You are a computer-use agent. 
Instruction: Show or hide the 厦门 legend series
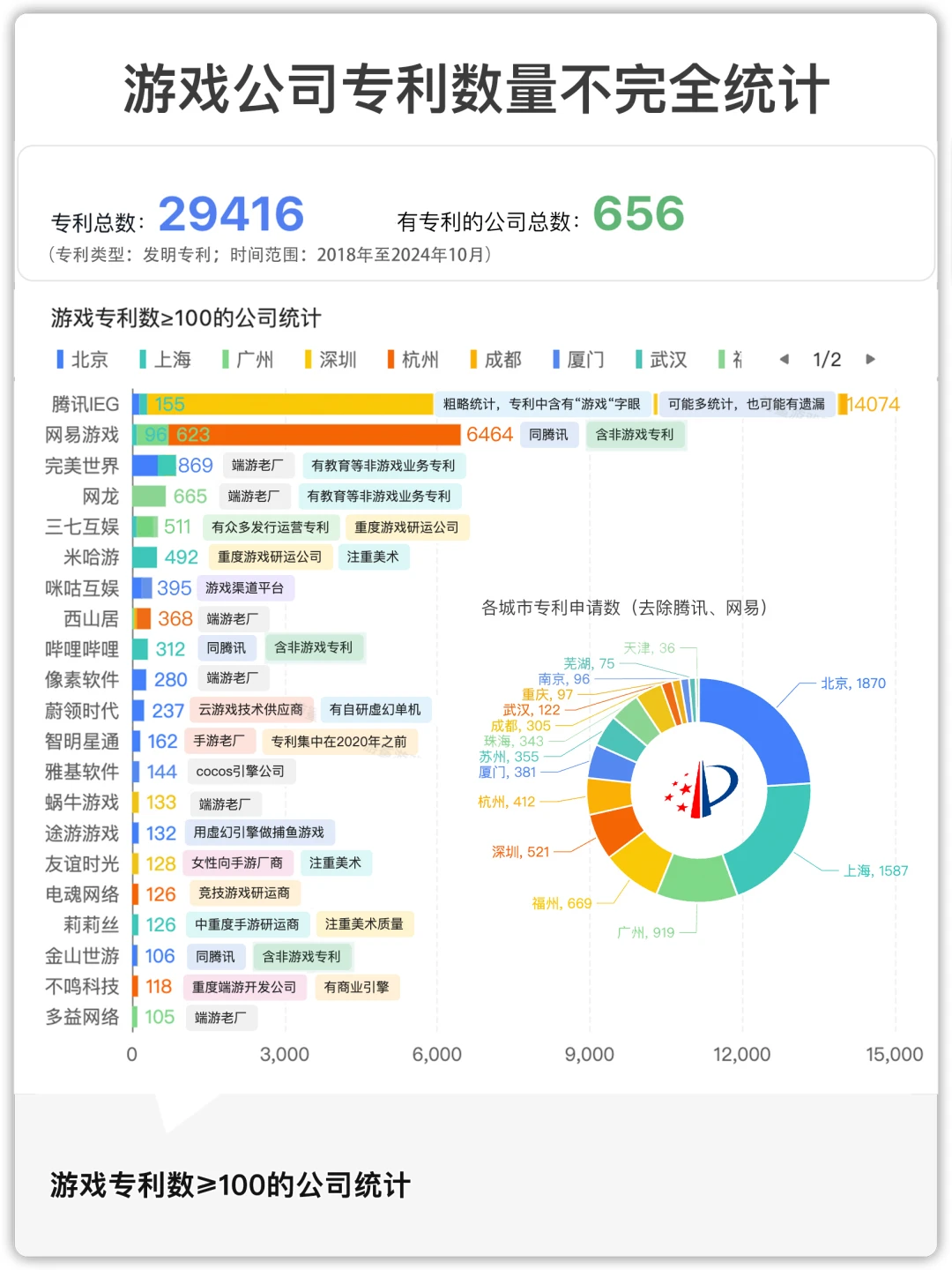click(578, 359)
